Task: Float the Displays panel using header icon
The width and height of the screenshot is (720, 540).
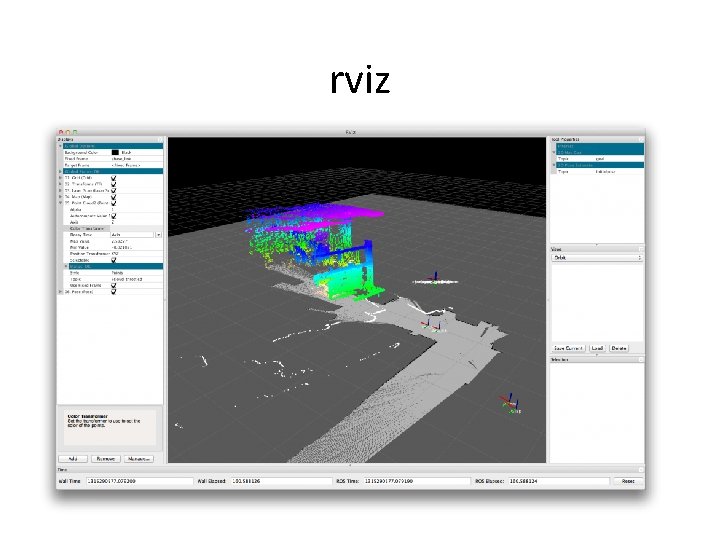Action: point(160,140)
